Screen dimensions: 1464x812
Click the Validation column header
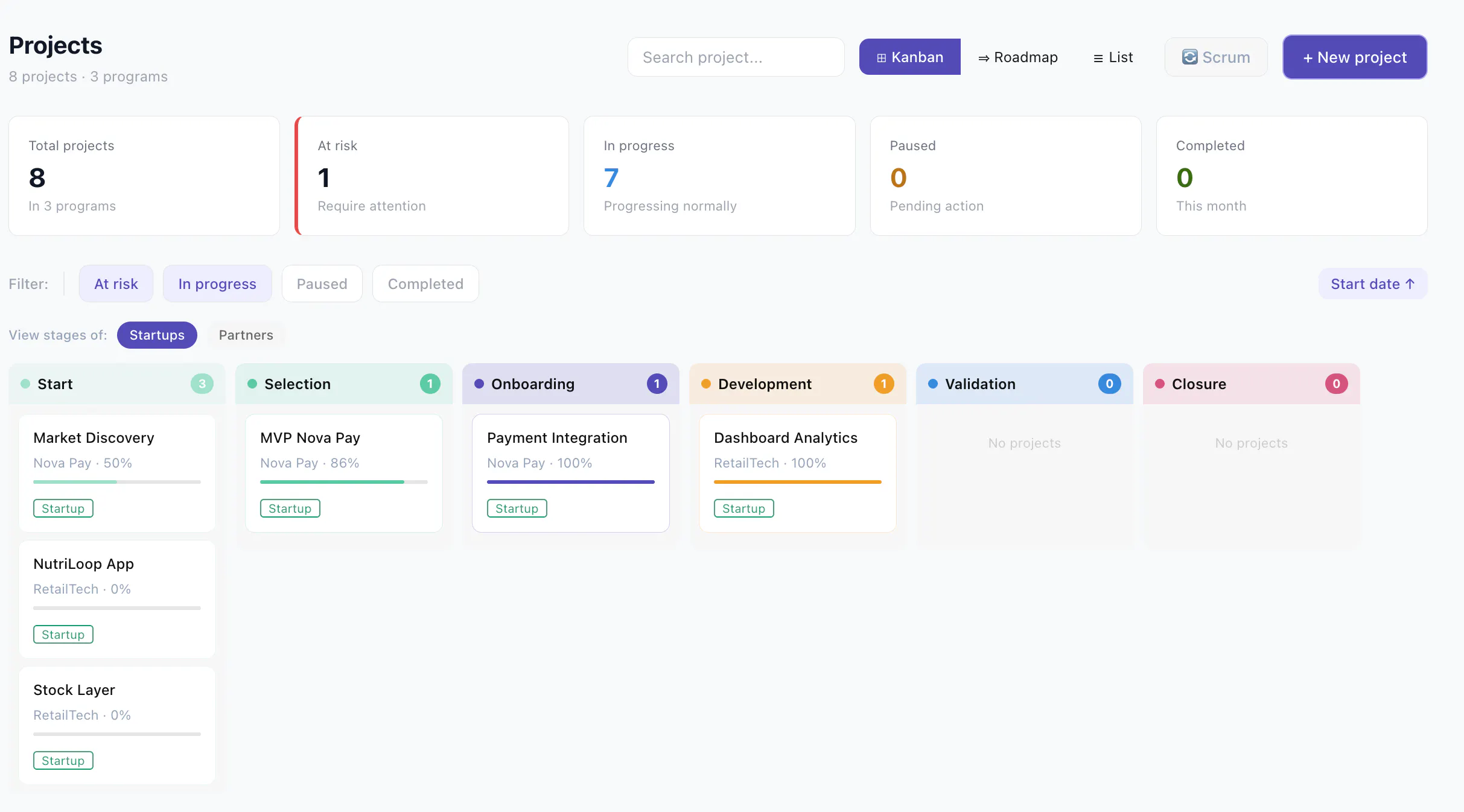click(1025, 384)
